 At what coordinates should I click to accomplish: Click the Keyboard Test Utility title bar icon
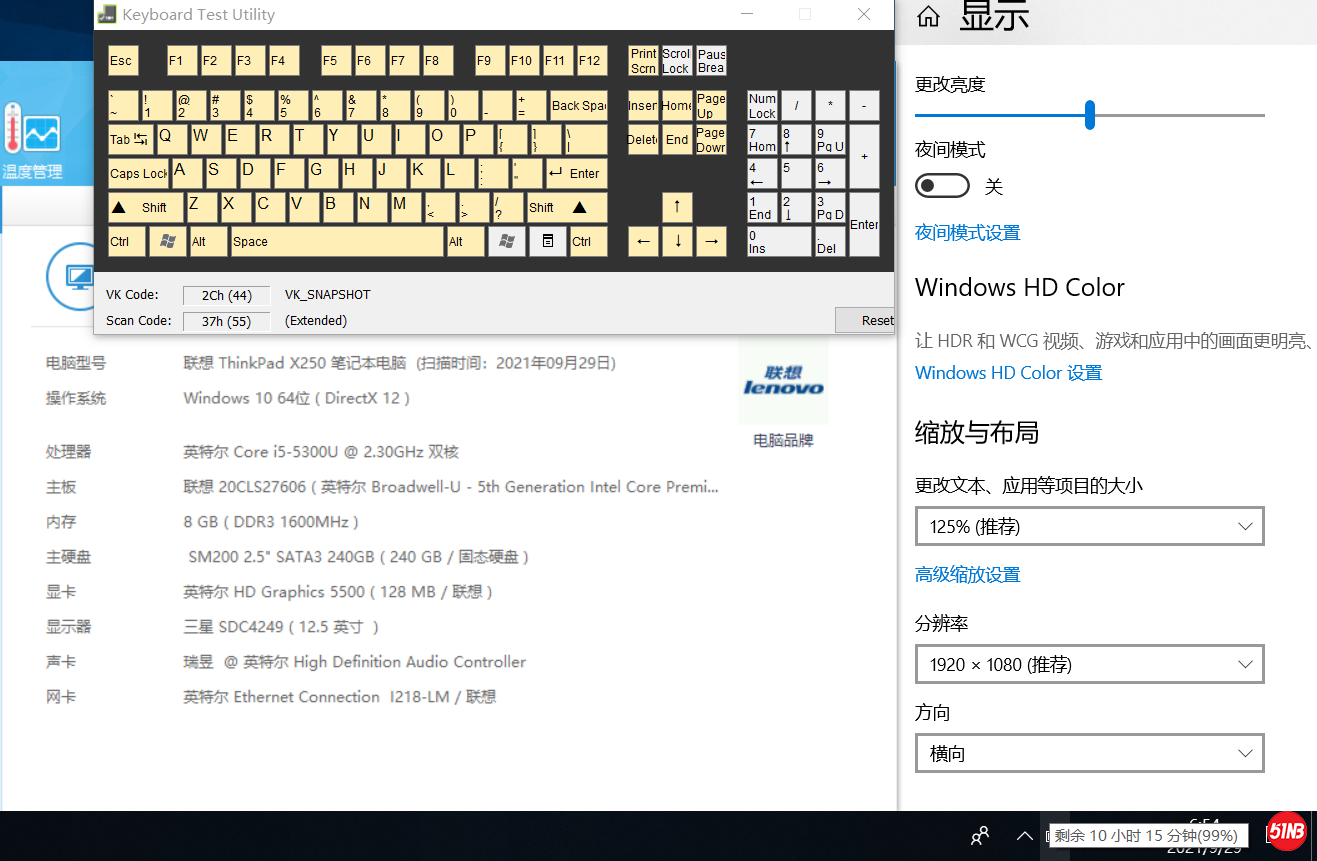coord(106,14)
